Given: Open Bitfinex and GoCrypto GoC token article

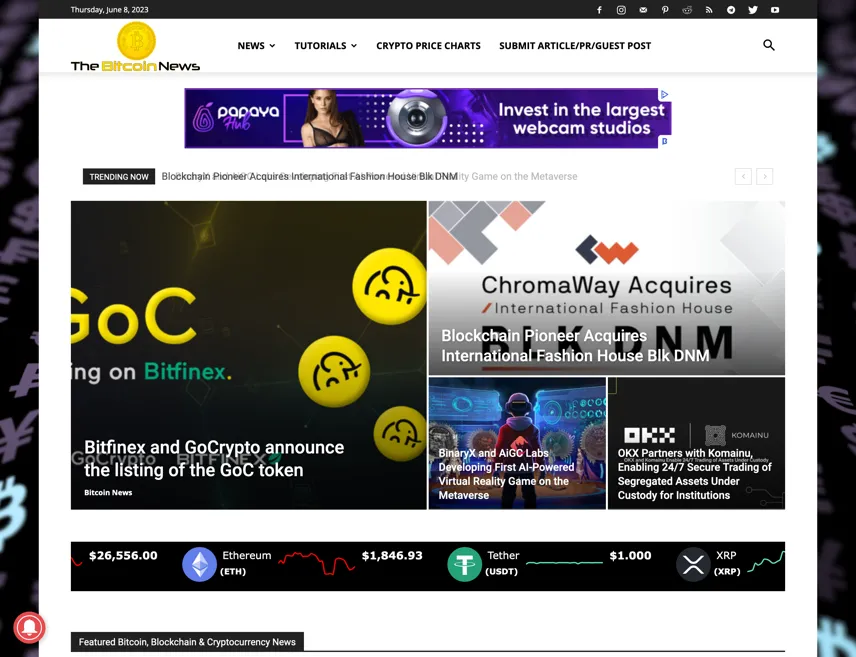Looking at the screenshot, I should (214, 459).
